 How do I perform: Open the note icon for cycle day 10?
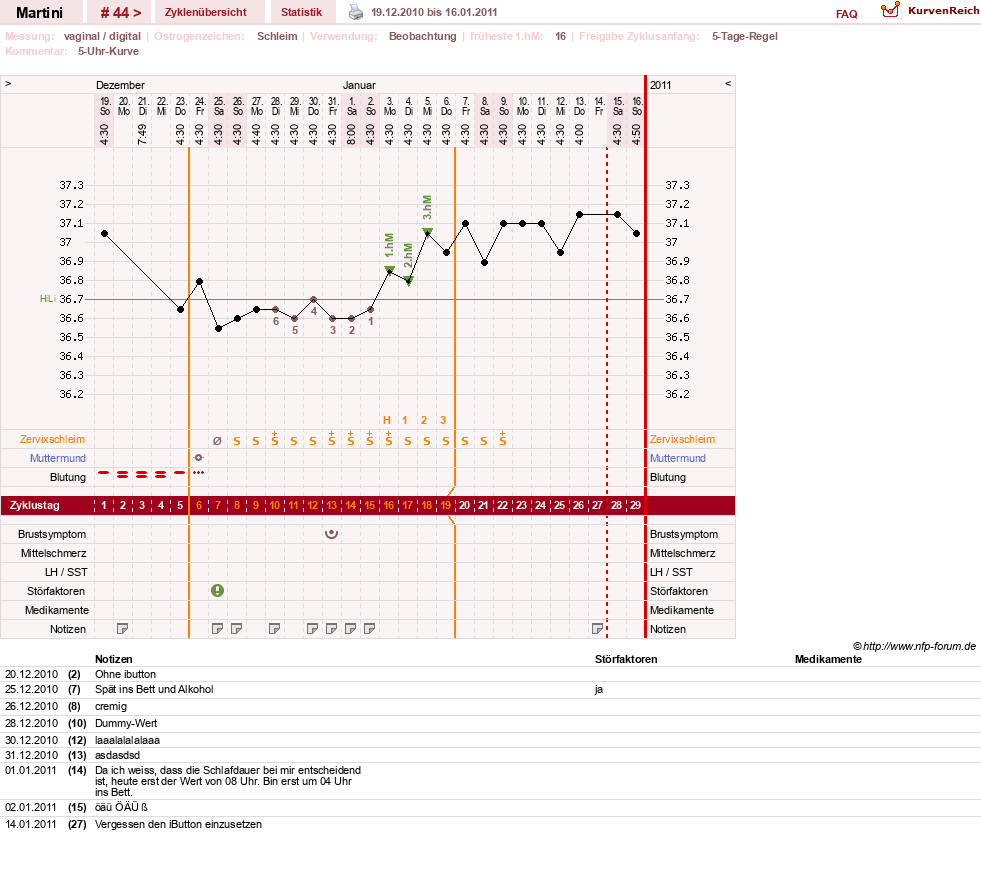274,629
